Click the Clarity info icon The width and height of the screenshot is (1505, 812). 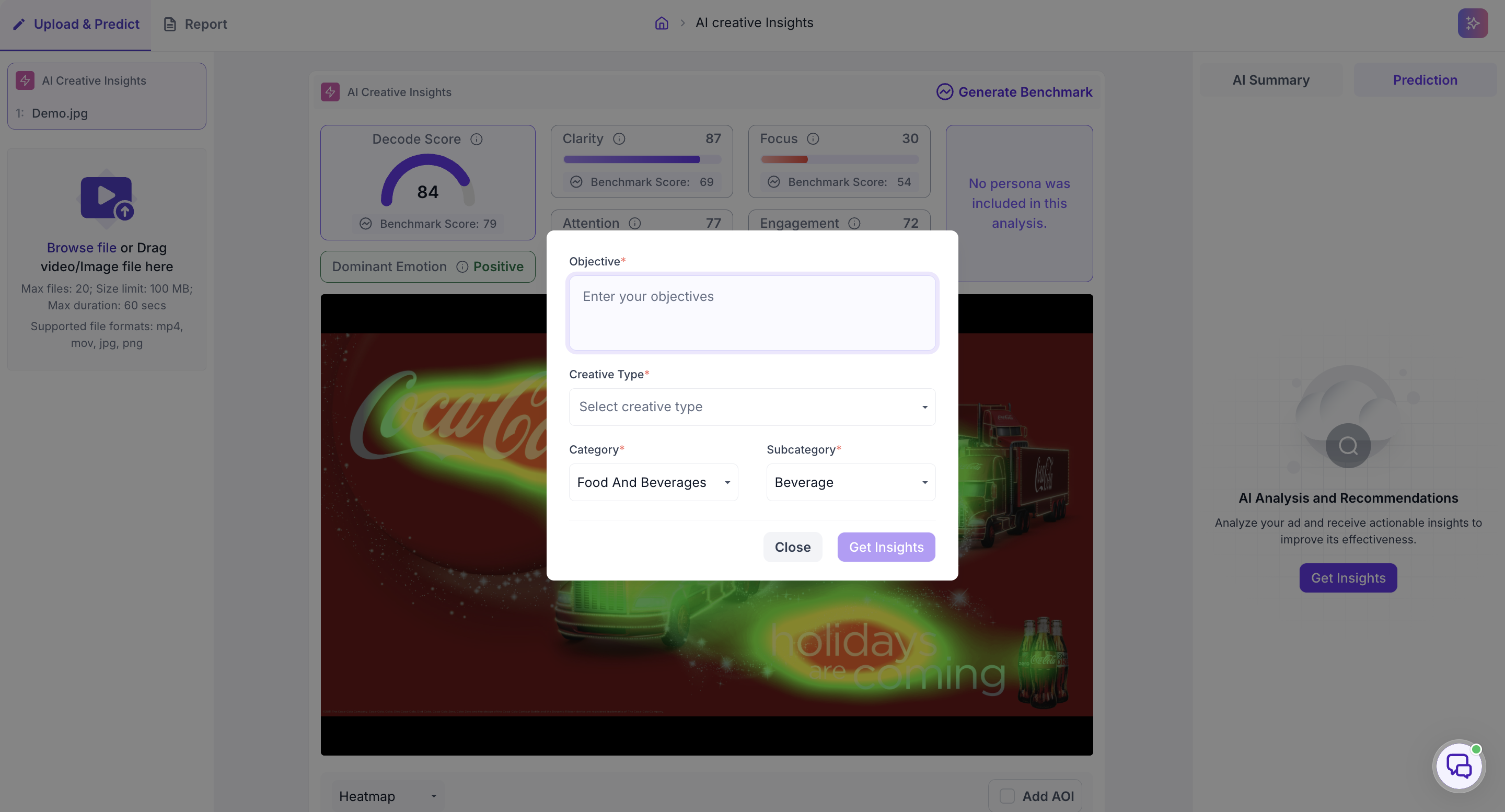point(619,138)
